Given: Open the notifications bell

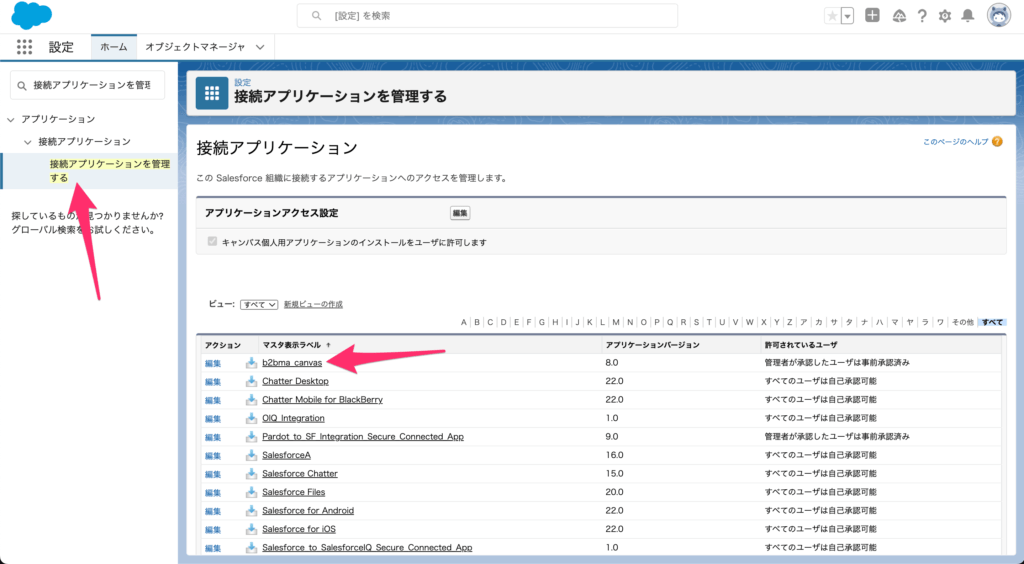Looking at the screenshot, I should coord(968,16).
